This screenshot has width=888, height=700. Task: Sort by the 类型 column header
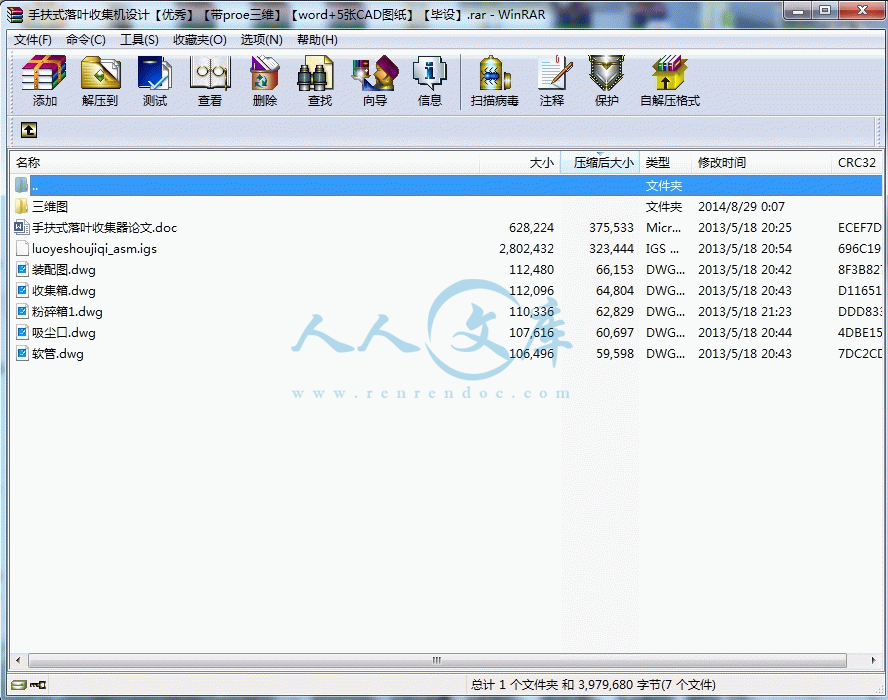(x=665, y=163)
